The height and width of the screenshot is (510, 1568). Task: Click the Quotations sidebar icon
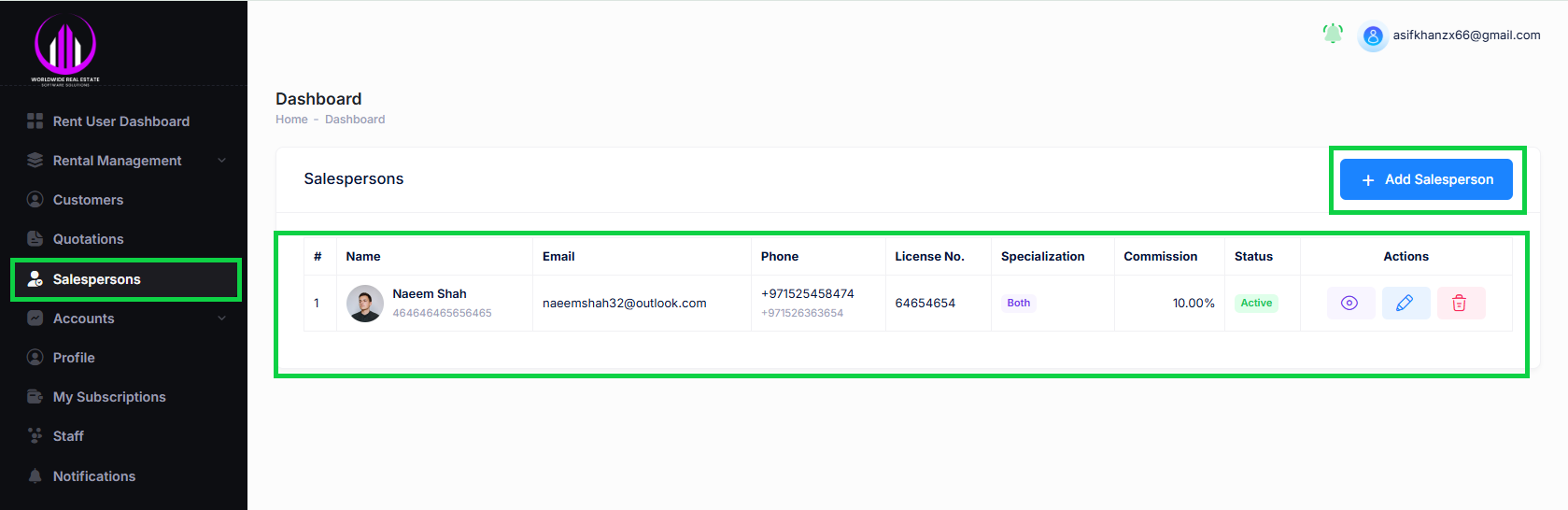(35, 239)
